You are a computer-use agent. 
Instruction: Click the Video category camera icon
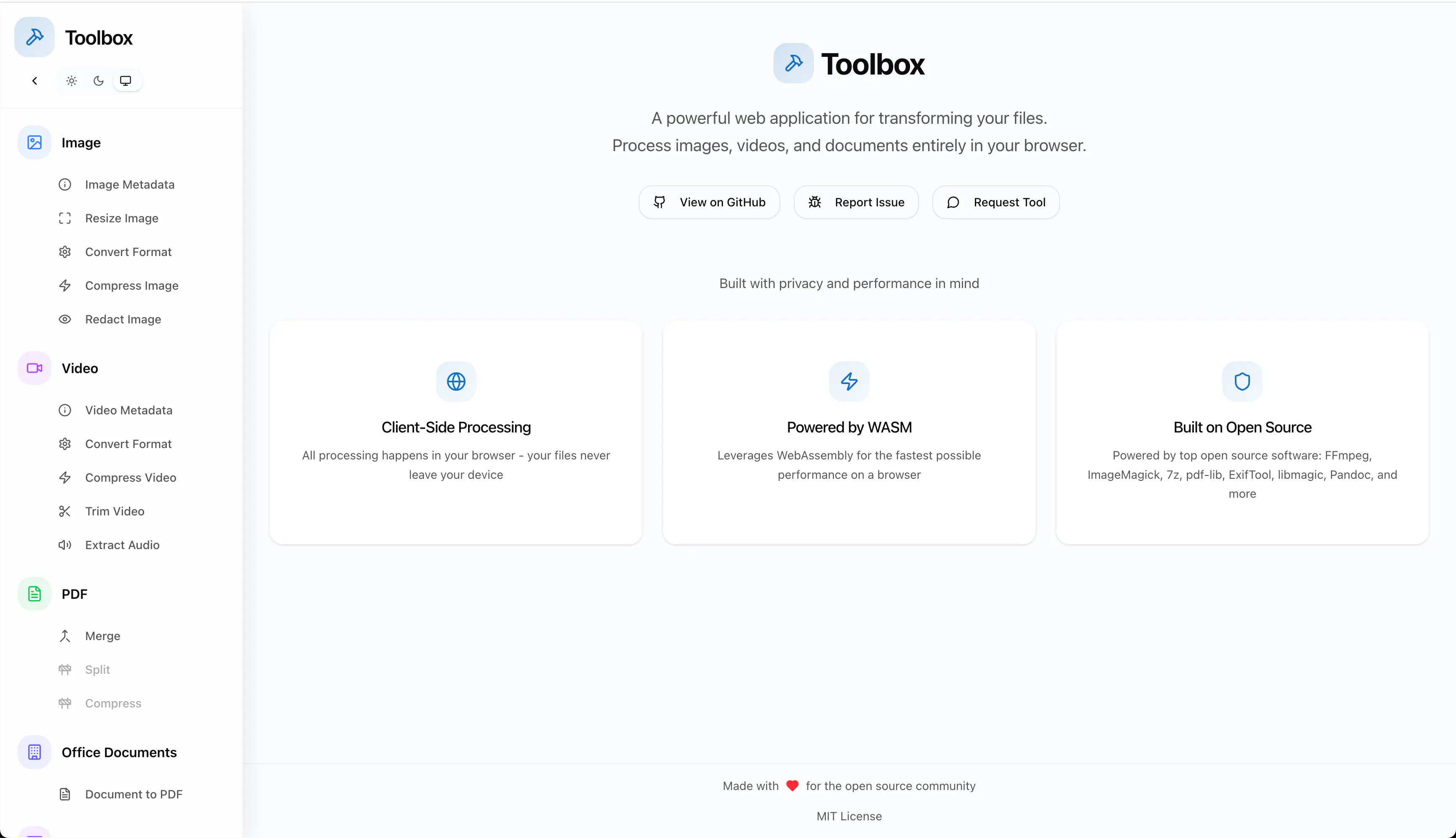coord(35,368)
